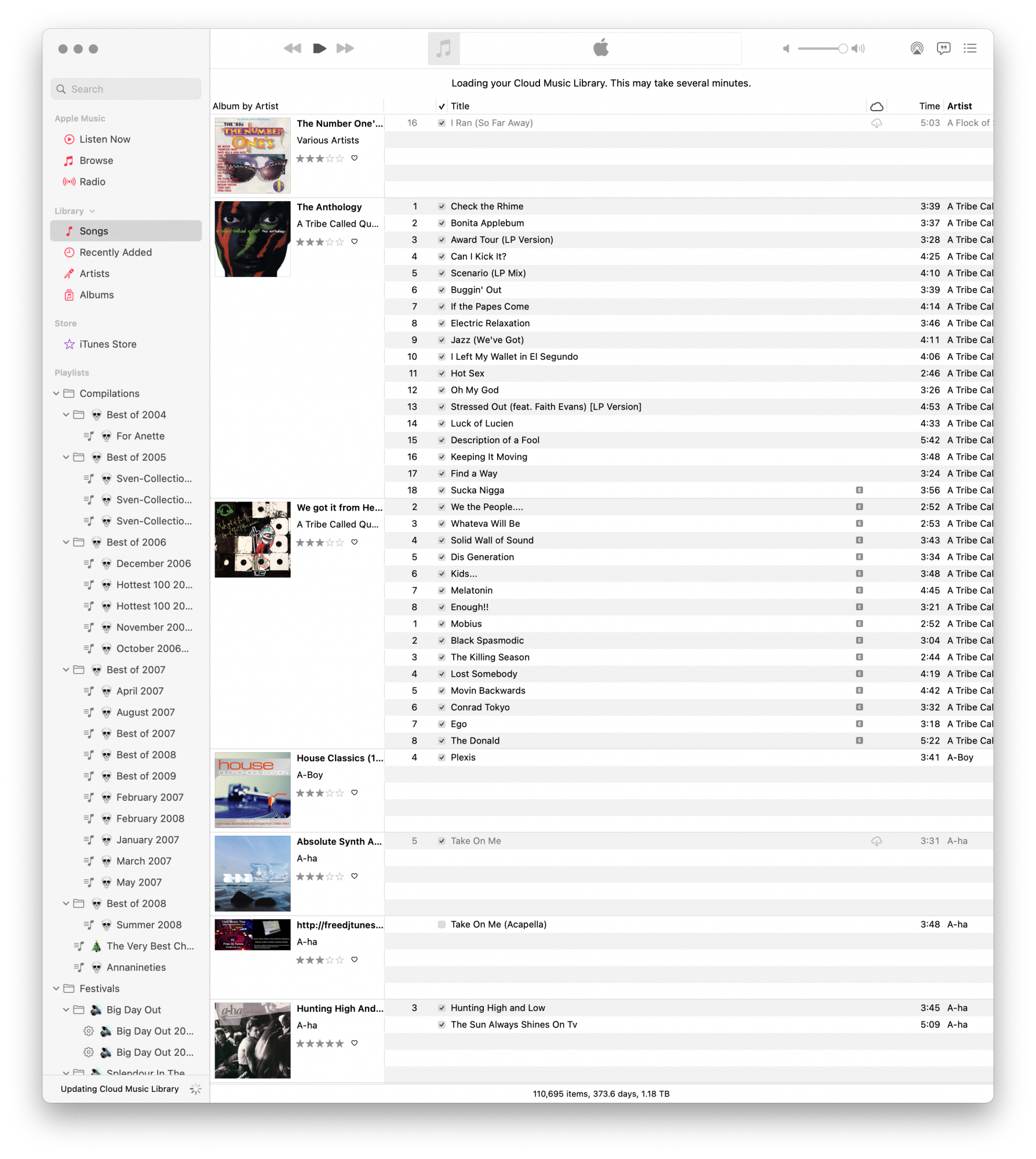The width and height of the screenshot is (1036, 1159).
Task: Collapse the Library section chevron
Action: (92, 212)
